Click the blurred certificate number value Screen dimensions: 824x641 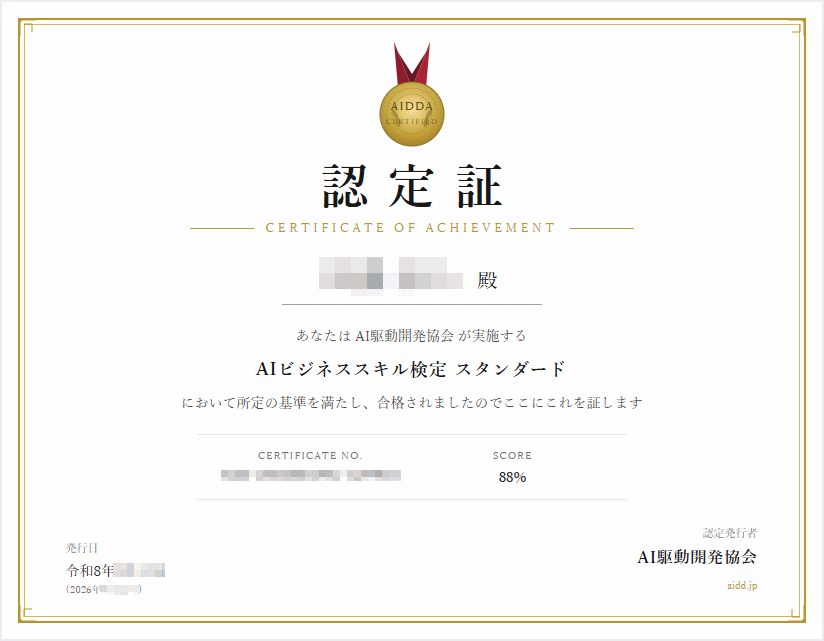(311, 475)
